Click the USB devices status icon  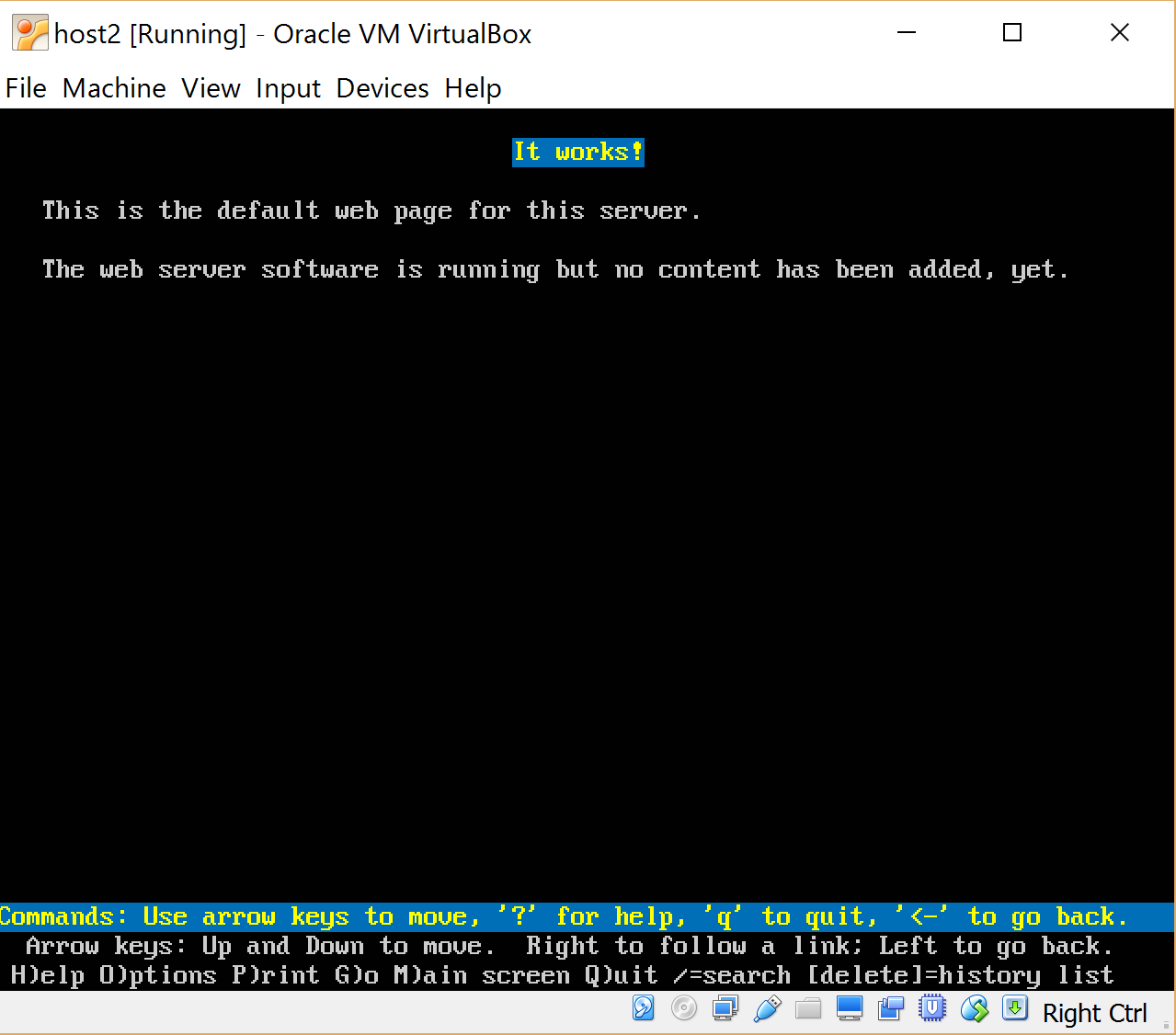pyautogui.click(x=767, y=1008)
